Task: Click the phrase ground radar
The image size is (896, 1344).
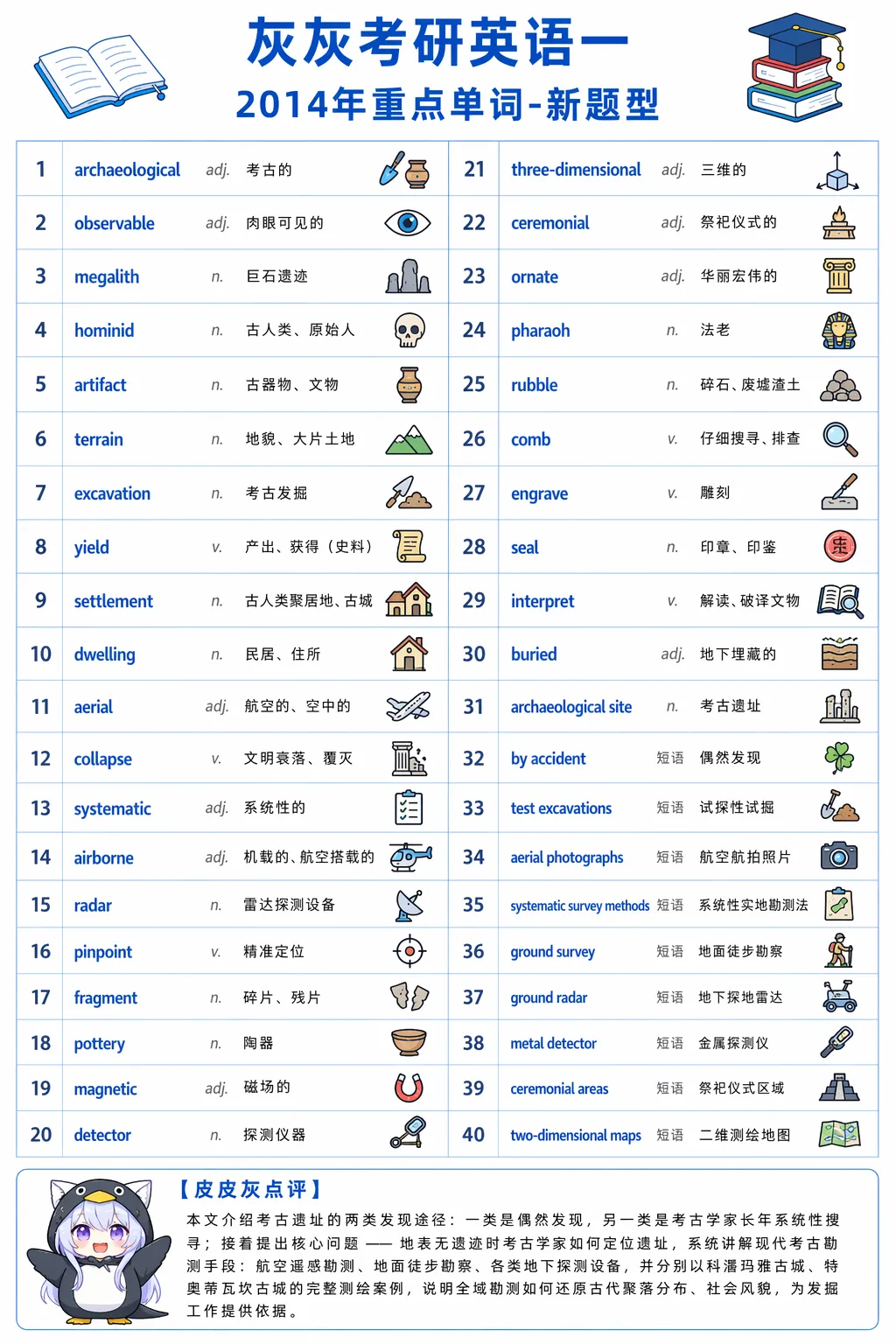Action: [549, 997]
